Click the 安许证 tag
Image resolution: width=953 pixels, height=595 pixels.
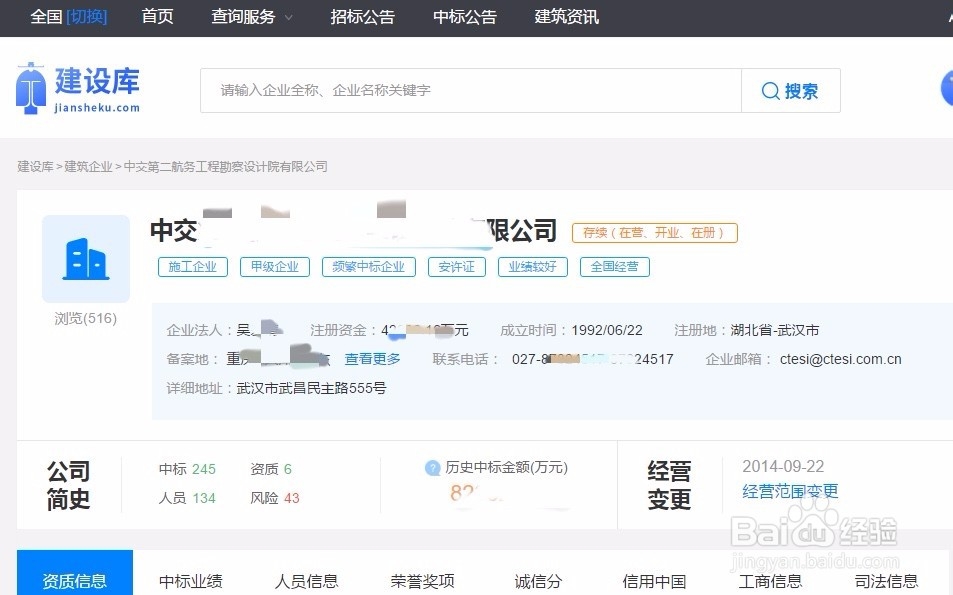click(457, 267)
